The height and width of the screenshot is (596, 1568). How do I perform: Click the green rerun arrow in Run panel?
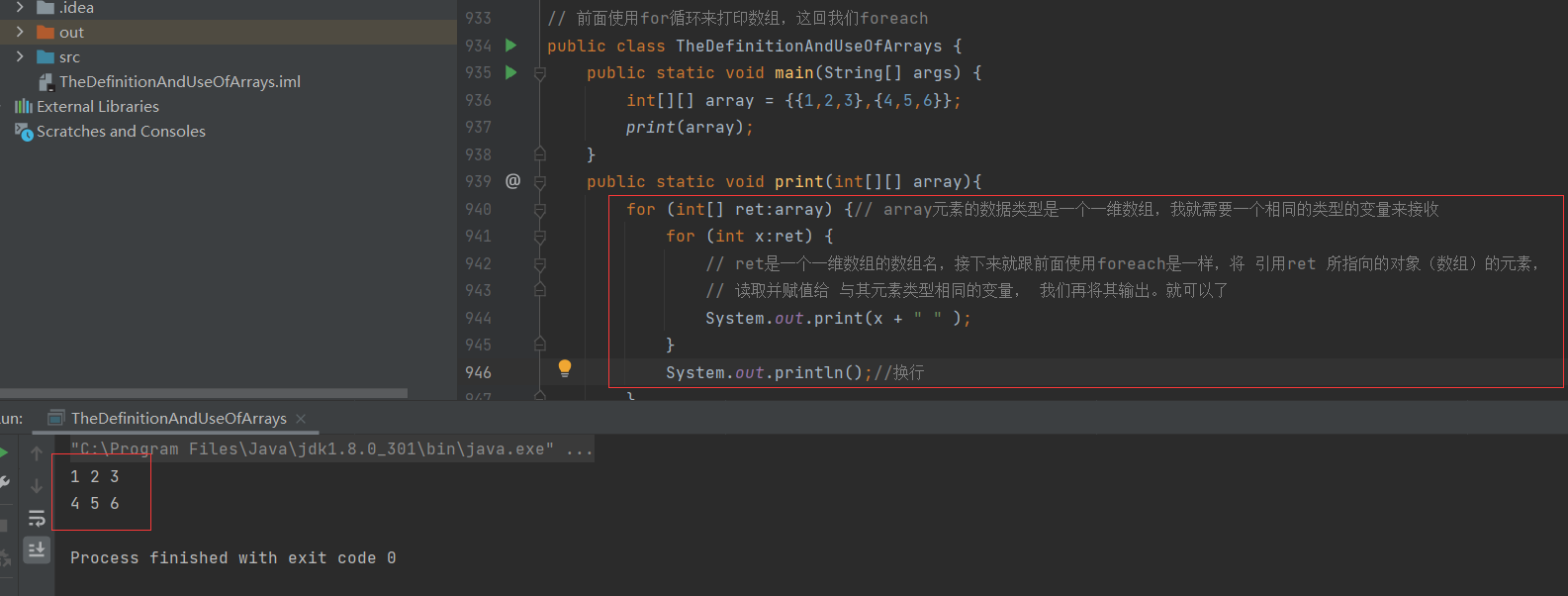pos(4,452)
